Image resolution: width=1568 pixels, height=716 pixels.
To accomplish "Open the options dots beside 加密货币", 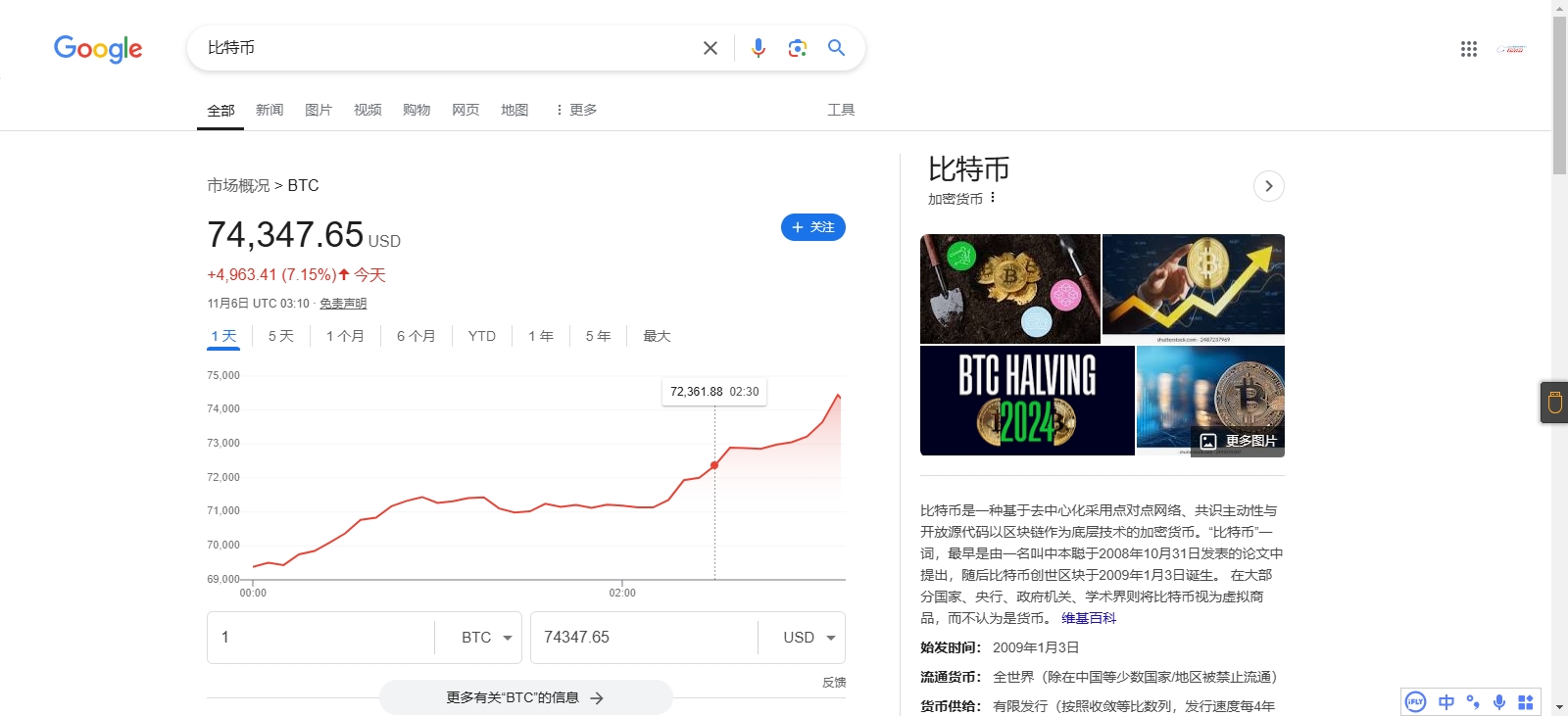I will pos(993,198).
